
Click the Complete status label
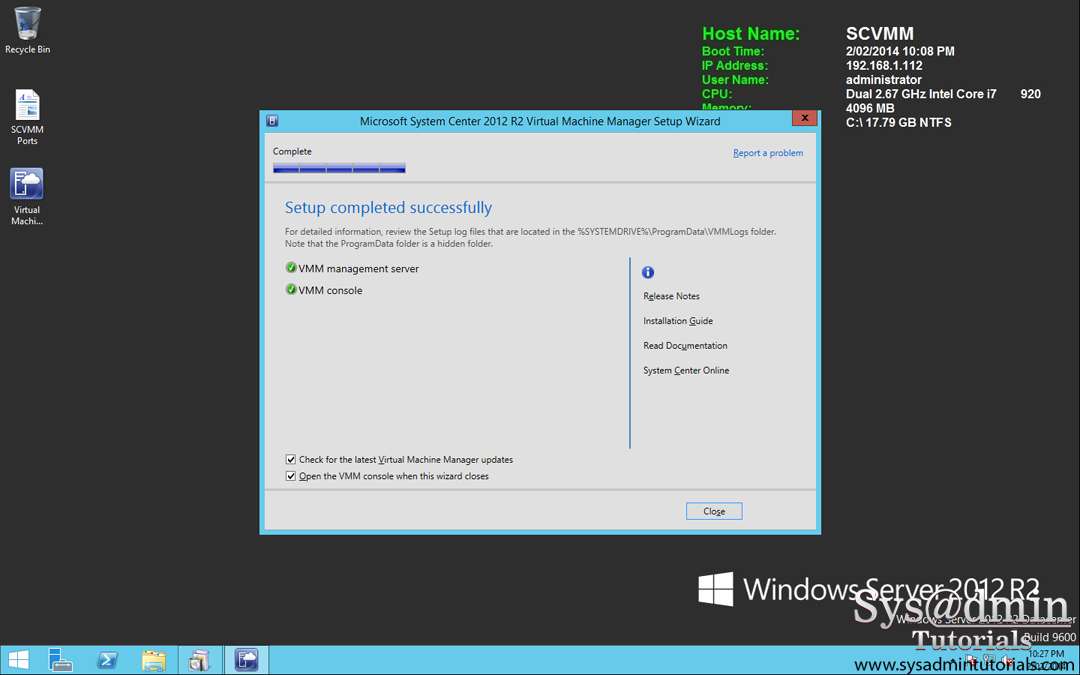292,152
